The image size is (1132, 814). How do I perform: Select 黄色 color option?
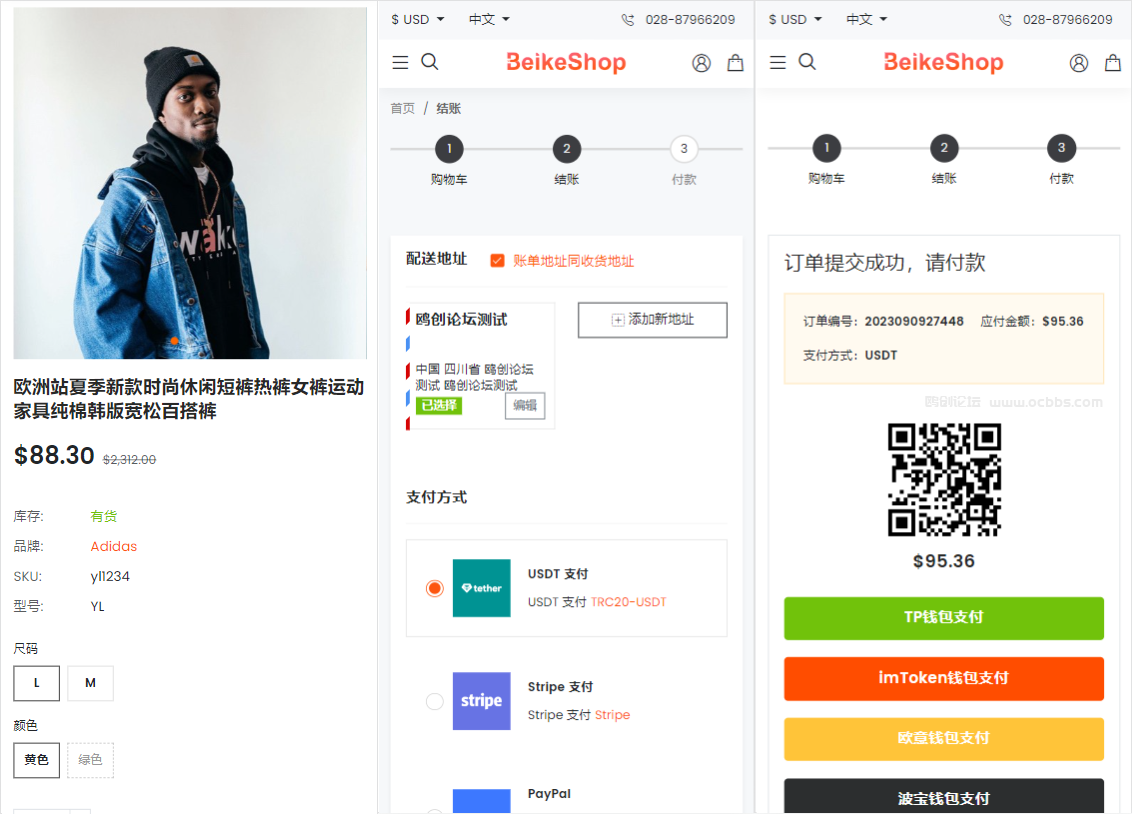pyautogui.click(x=37, y=760)
